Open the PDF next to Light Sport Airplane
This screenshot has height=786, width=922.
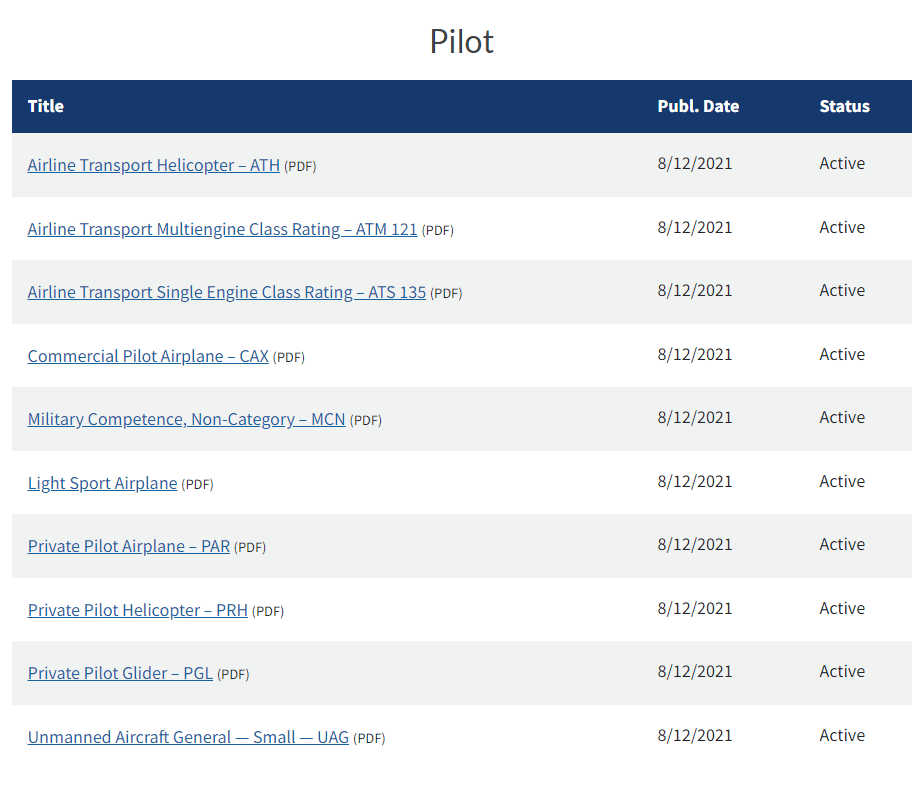coord(197,484)
